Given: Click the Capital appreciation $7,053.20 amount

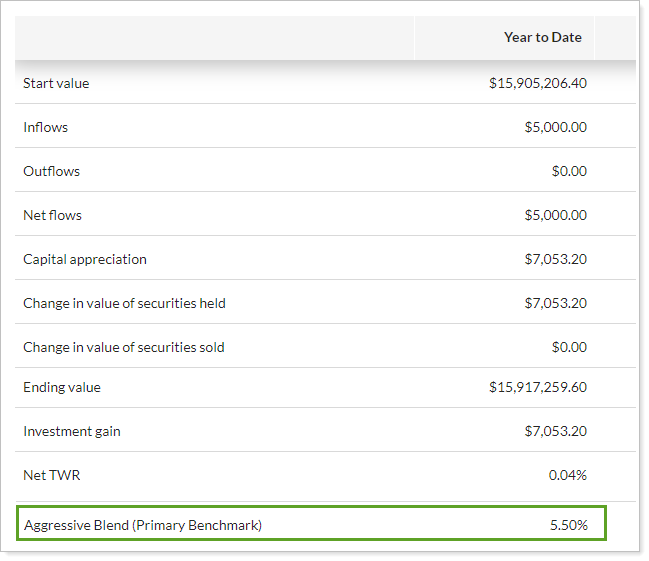Looking at the screenshot, I should pos(555,259).
